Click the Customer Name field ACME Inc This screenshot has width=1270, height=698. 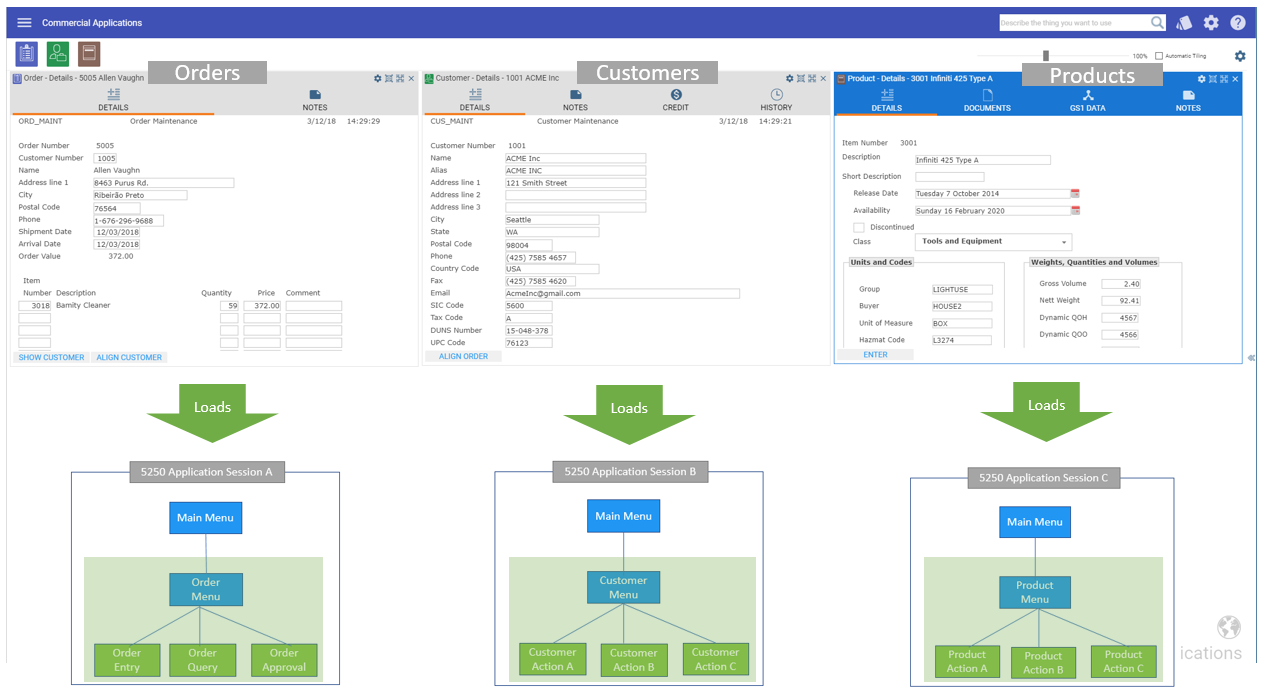tap(576, 158)
